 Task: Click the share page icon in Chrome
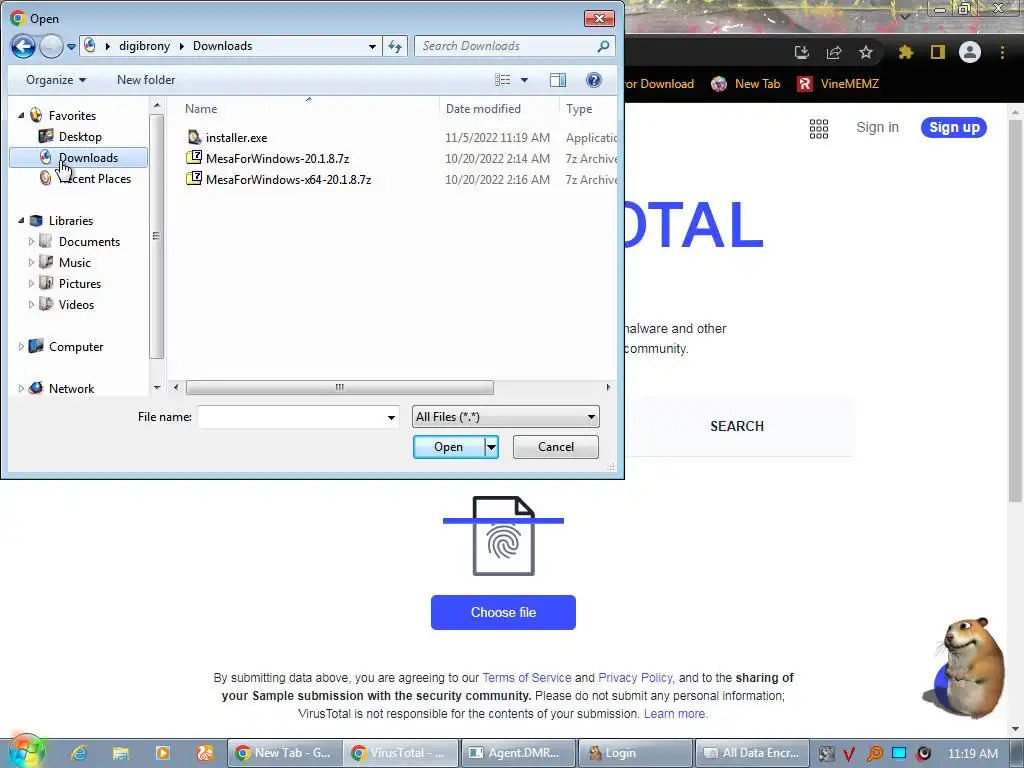(x=834, y=52)
